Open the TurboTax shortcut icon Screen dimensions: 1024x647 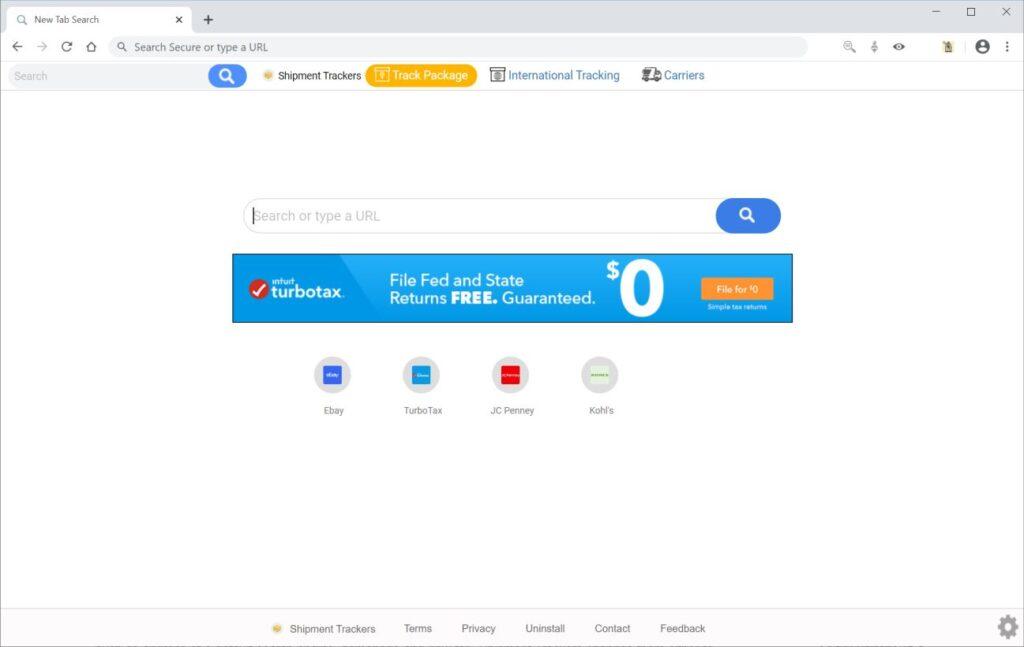click(421, 375)
